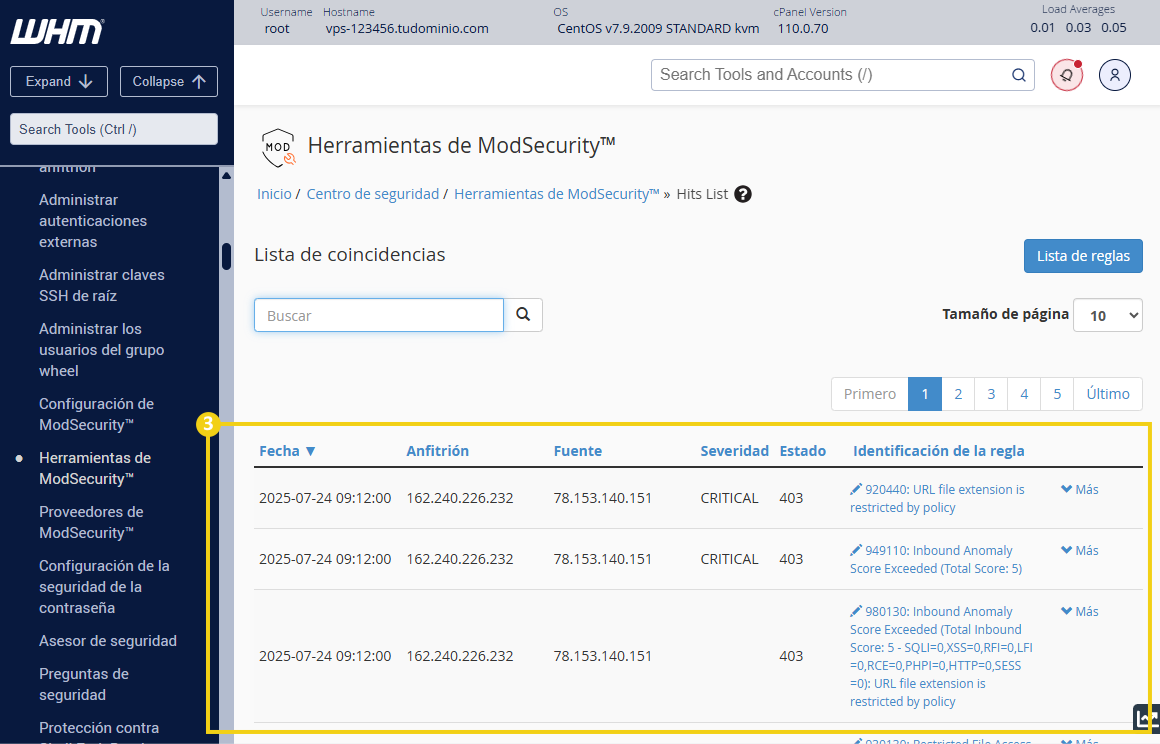Viewport: 1160px width, 744px height.
Task: Click into the Buscar search box
Action: [379, 315]
